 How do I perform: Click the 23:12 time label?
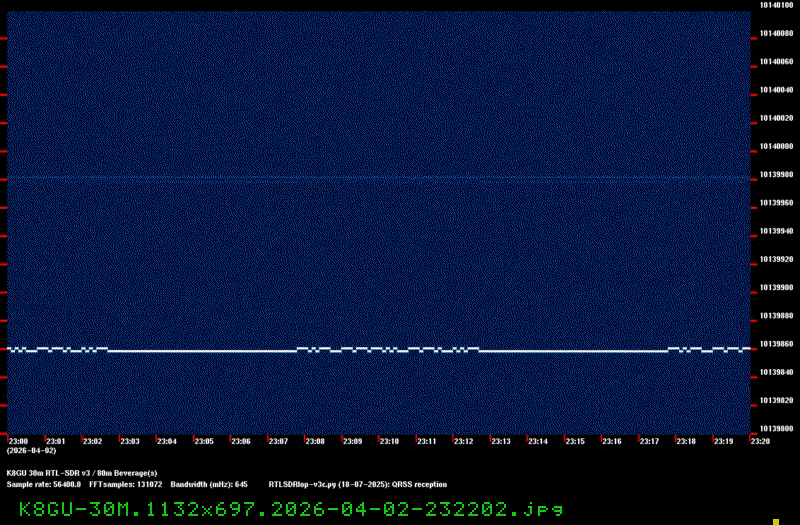click(x=463, y=441)
